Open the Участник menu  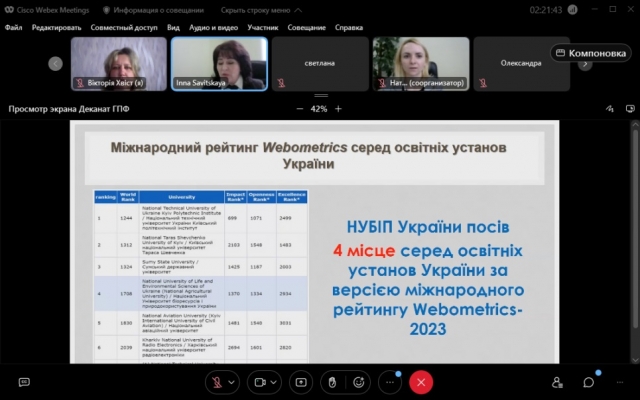pos(263,27)
